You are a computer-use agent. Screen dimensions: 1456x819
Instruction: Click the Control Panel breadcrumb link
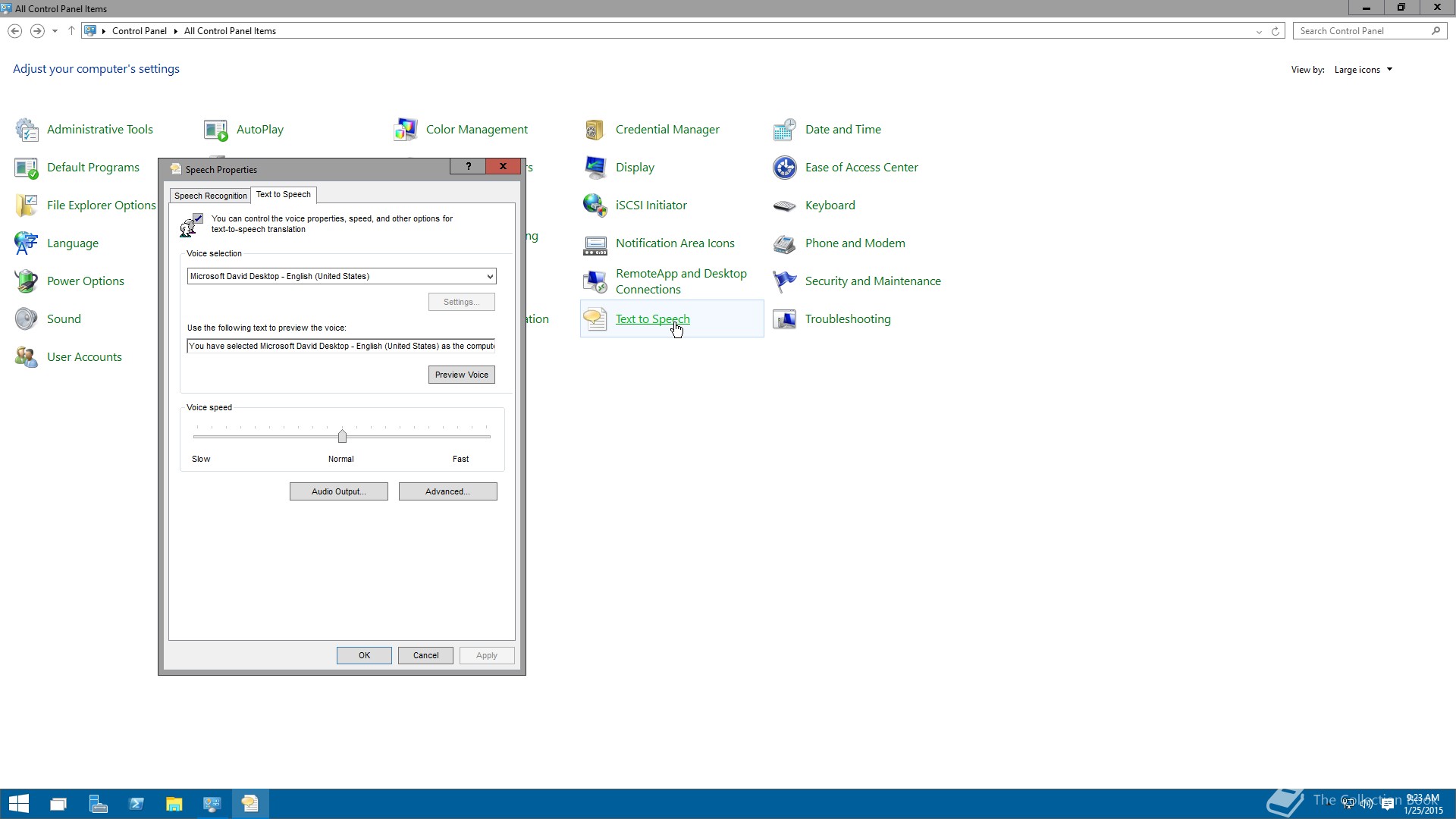click(x=140, y=31)
